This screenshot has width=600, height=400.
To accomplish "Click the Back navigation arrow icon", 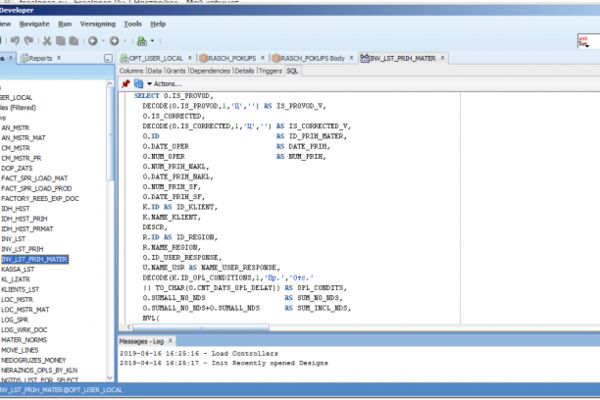I will click(93, 41).
